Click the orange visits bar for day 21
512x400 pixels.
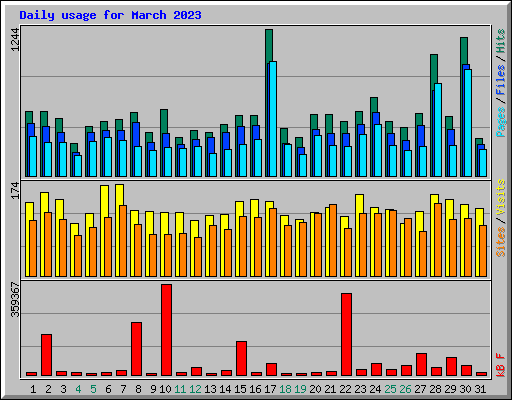[333, 240]
